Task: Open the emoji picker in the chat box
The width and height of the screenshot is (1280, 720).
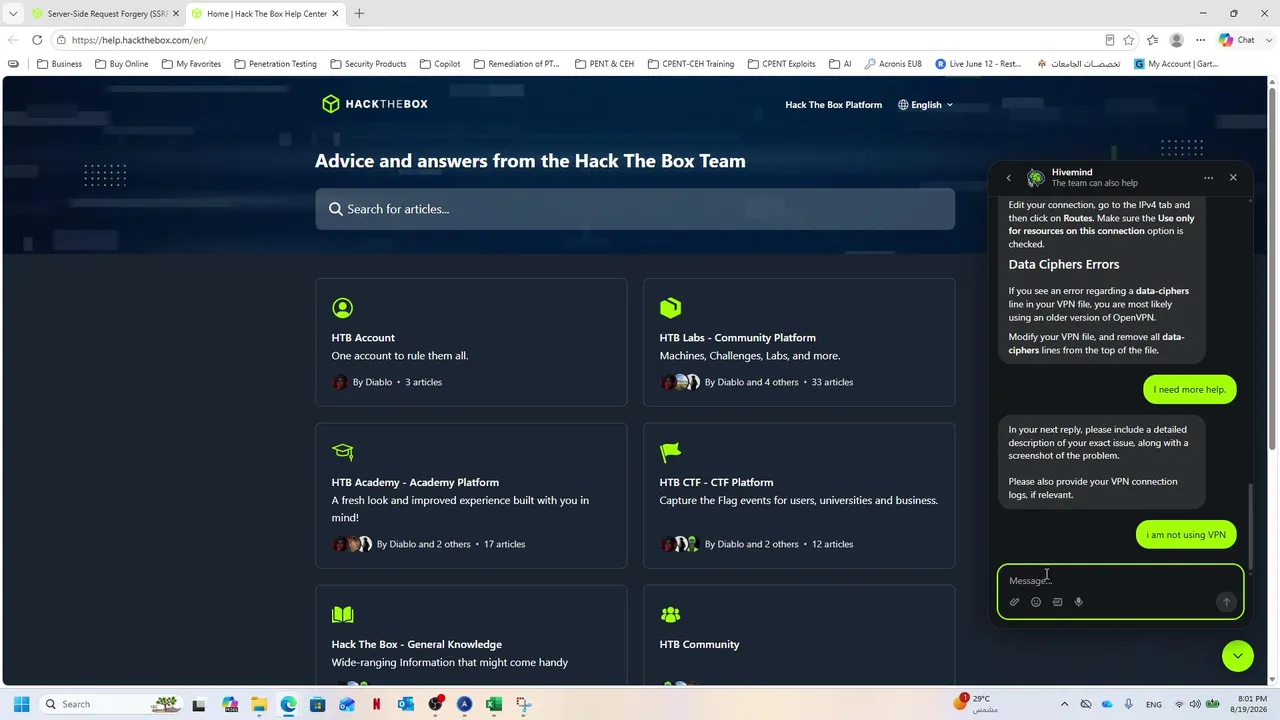Action: (1036, 602)
